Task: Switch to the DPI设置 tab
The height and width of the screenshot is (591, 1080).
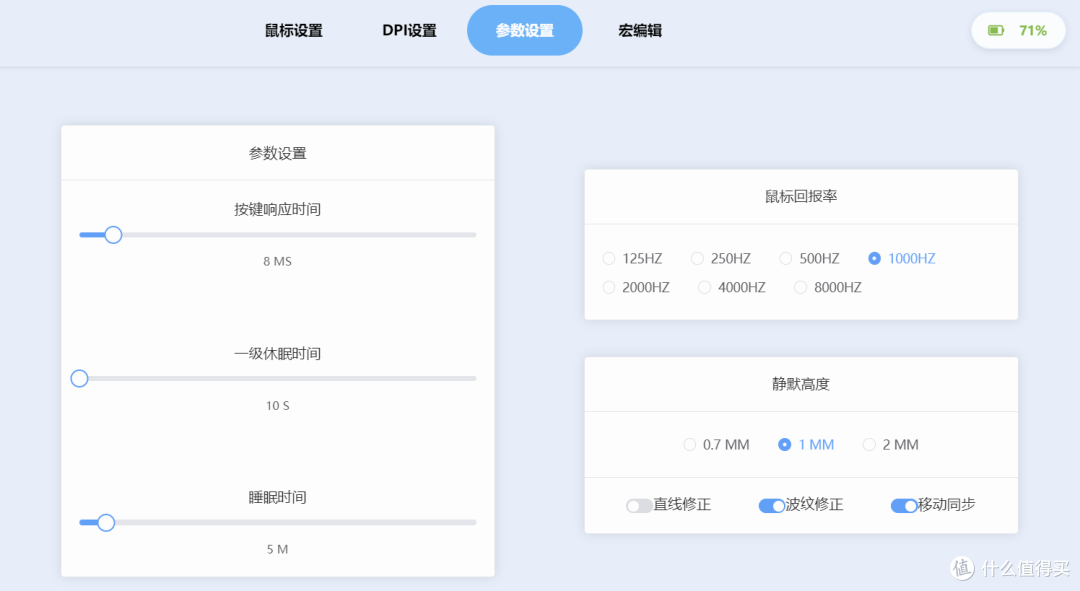Action: (x=410, y=30)
